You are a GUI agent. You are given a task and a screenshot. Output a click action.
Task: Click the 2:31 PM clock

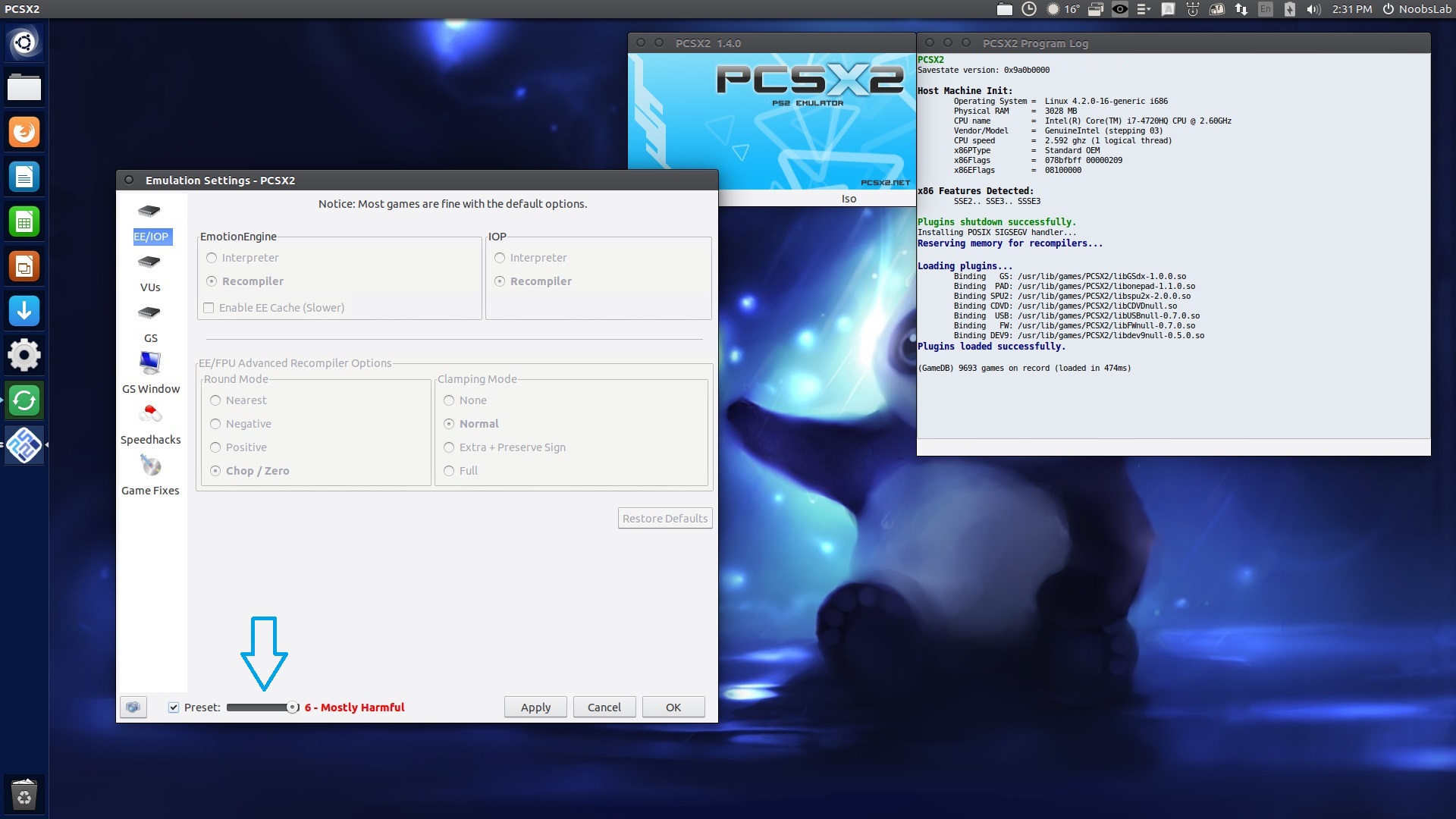click(1352, 9)
